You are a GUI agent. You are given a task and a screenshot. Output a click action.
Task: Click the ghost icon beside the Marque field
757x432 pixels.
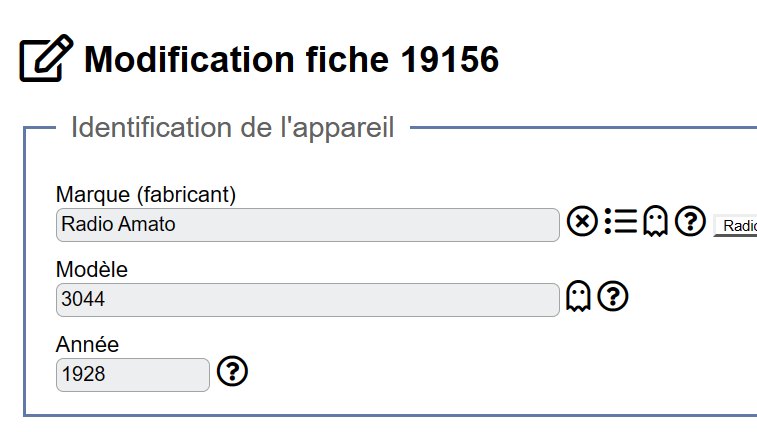pyautogui.click(x=656, y=221)
